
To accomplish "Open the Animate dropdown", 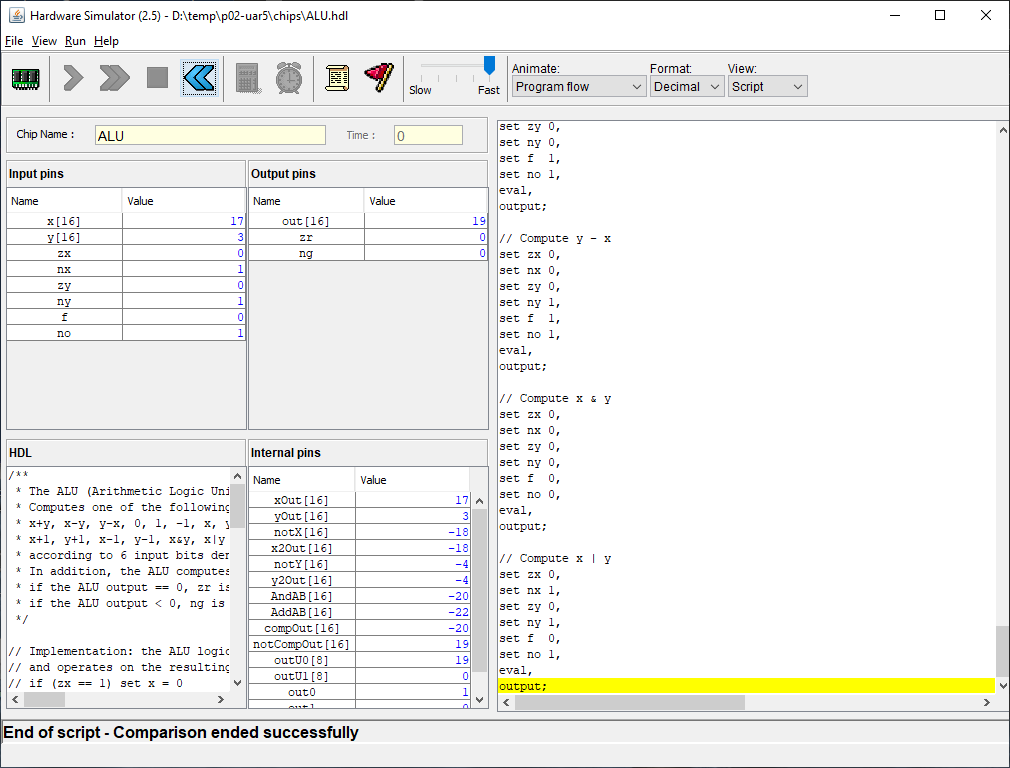I will (579, 87).
